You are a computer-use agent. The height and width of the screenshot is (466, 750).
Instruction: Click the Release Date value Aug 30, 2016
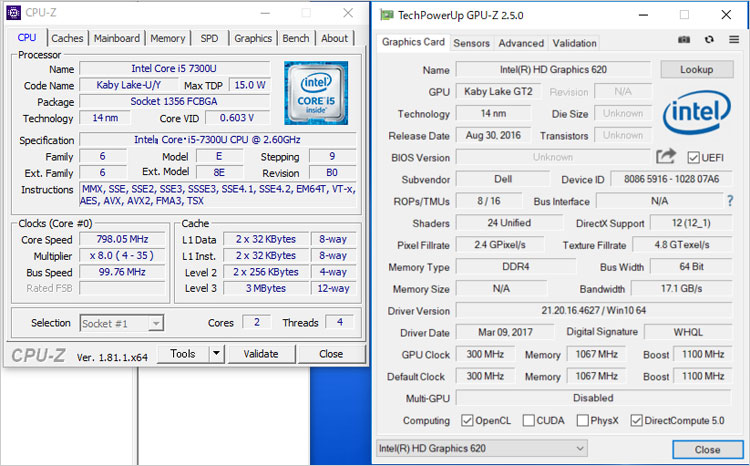click(x=493, y=135)
